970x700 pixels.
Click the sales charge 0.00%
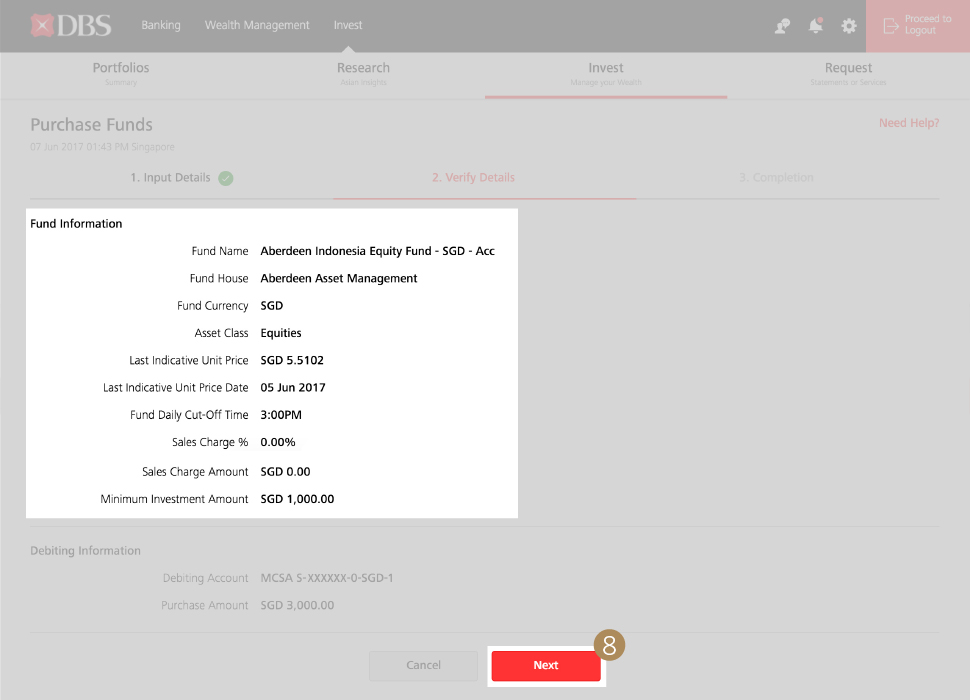[278, 442]
